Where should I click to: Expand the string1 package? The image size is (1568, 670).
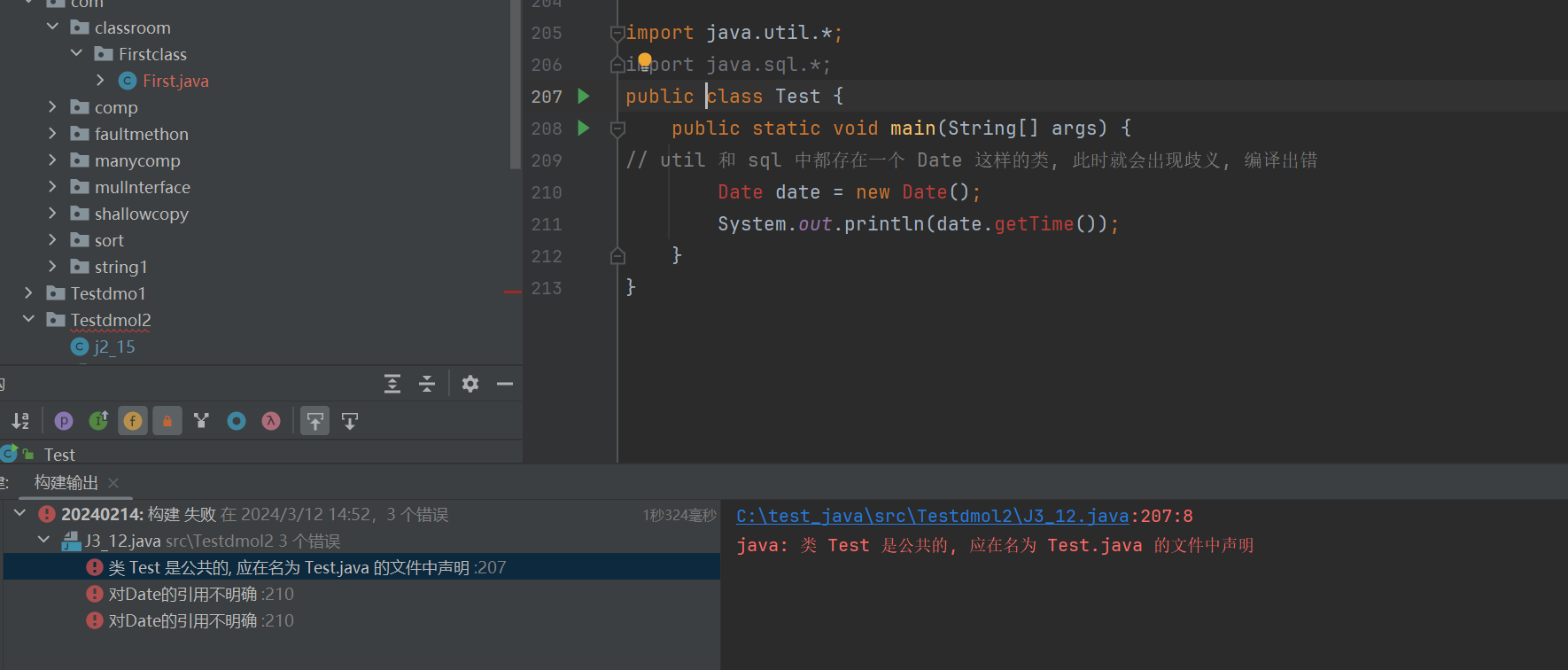(52, 266)
